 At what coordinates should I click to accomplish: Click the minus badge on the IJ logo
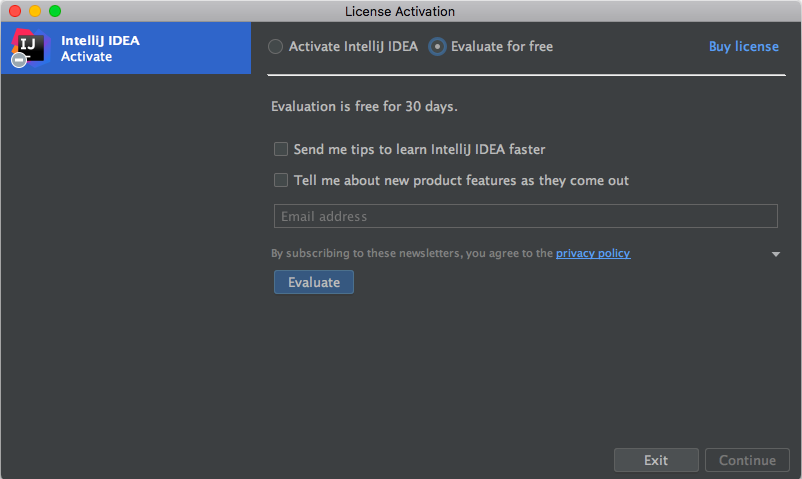19,61
